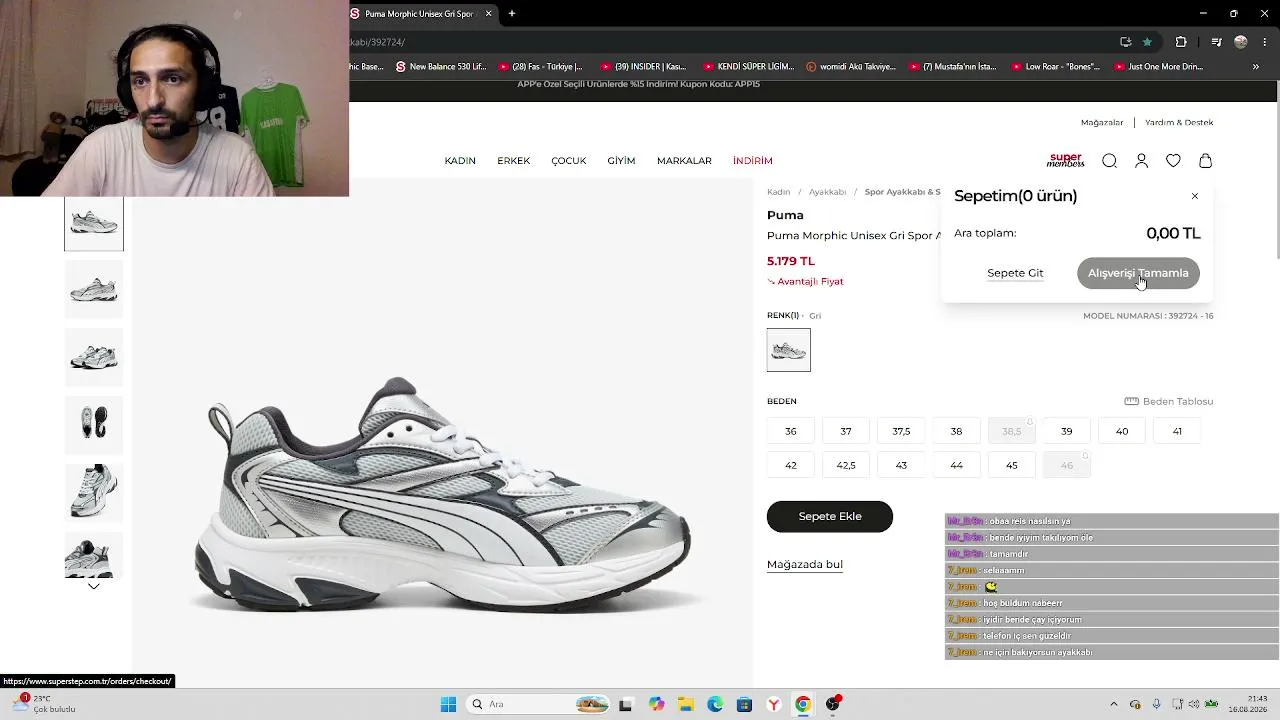Open Microsoft Store from the taskbar
This screenshot has height=720, width=1280.
744,704
